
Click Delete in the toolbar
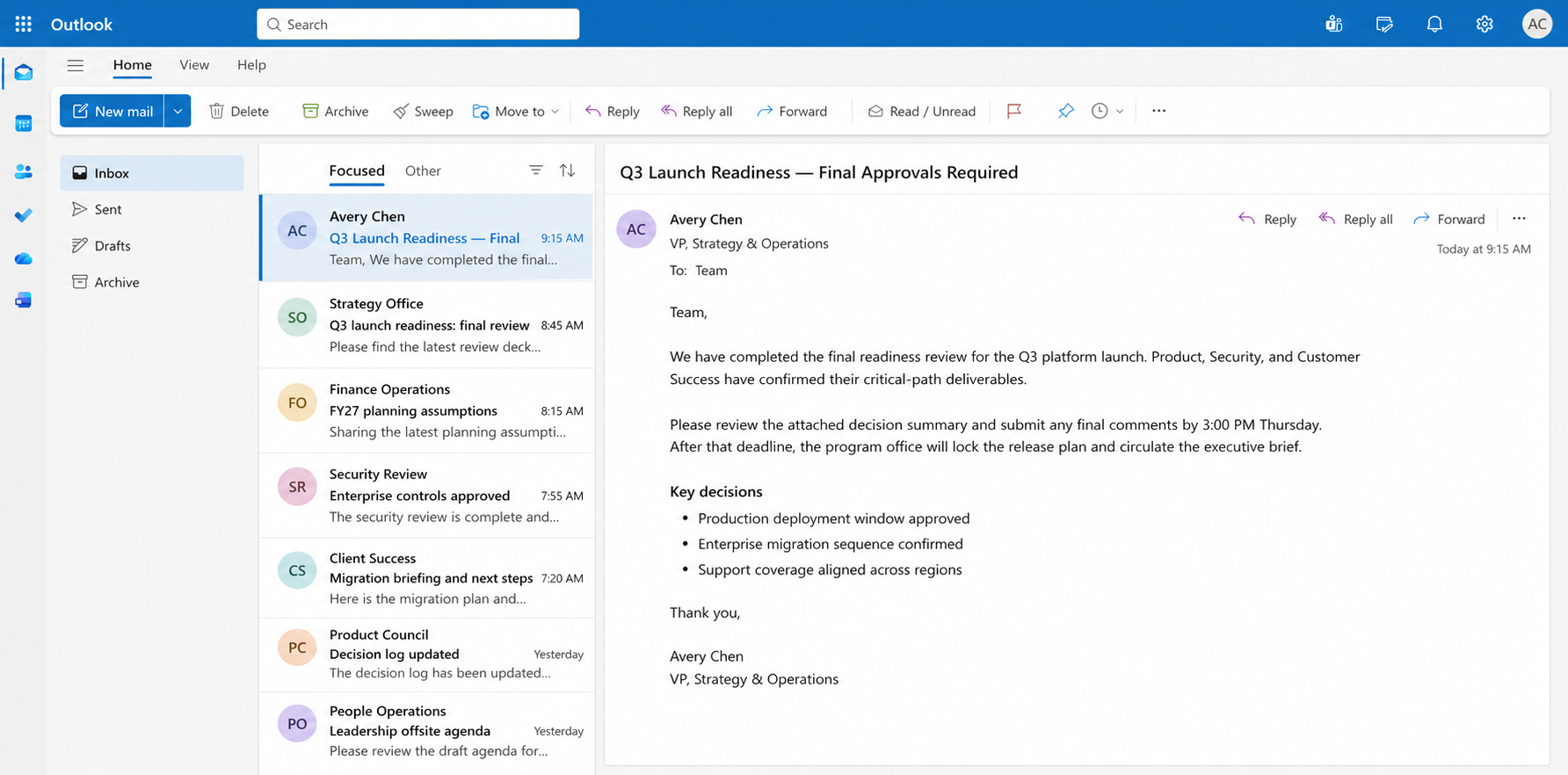click(x=239, y=111)
